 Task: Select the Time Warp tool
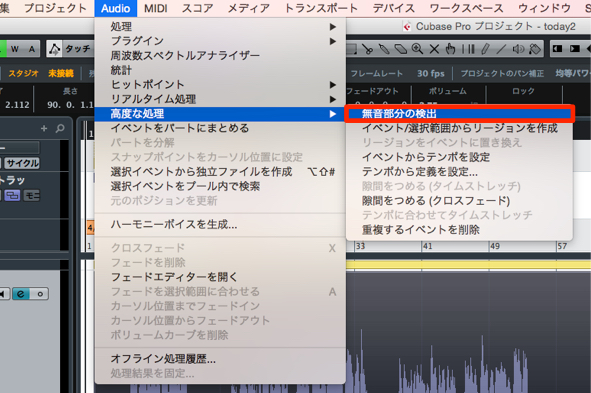[x=468, y=49]
